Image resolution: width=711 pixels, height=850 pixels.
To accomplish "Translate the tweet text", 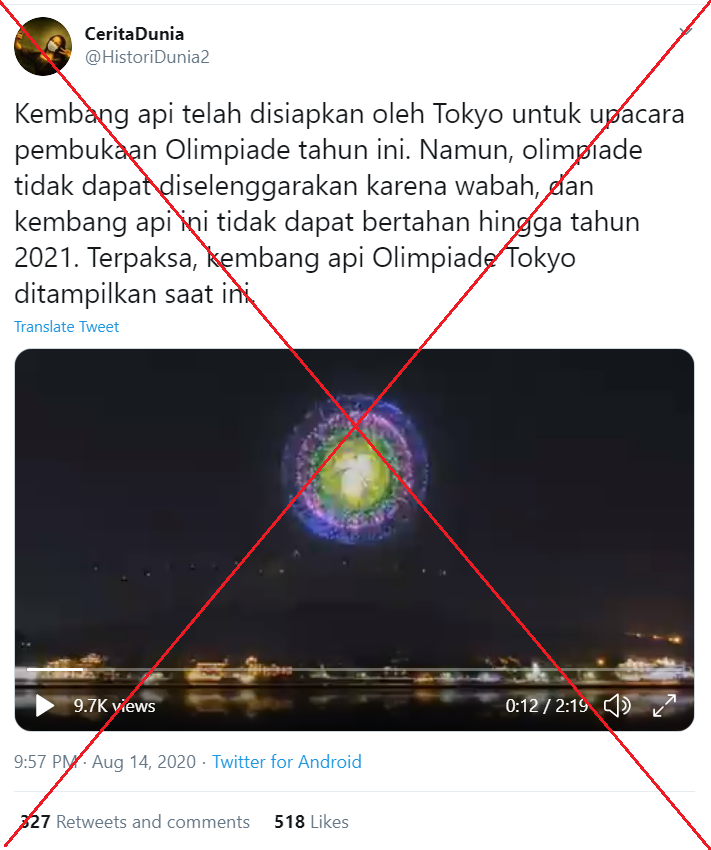I will click(x=66, y=326).
